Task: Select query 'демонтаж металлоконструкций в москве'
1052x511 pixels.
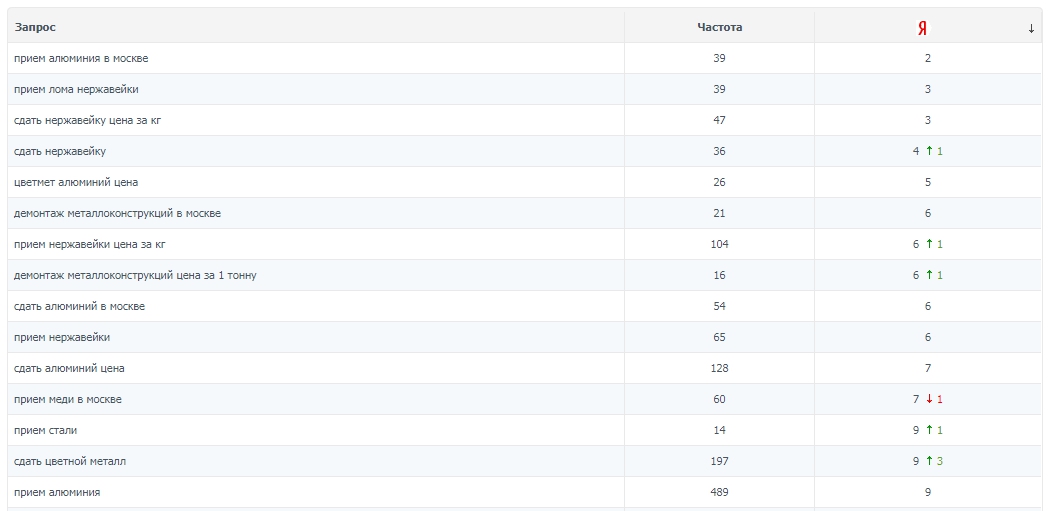Action: [x=117, y=213]
